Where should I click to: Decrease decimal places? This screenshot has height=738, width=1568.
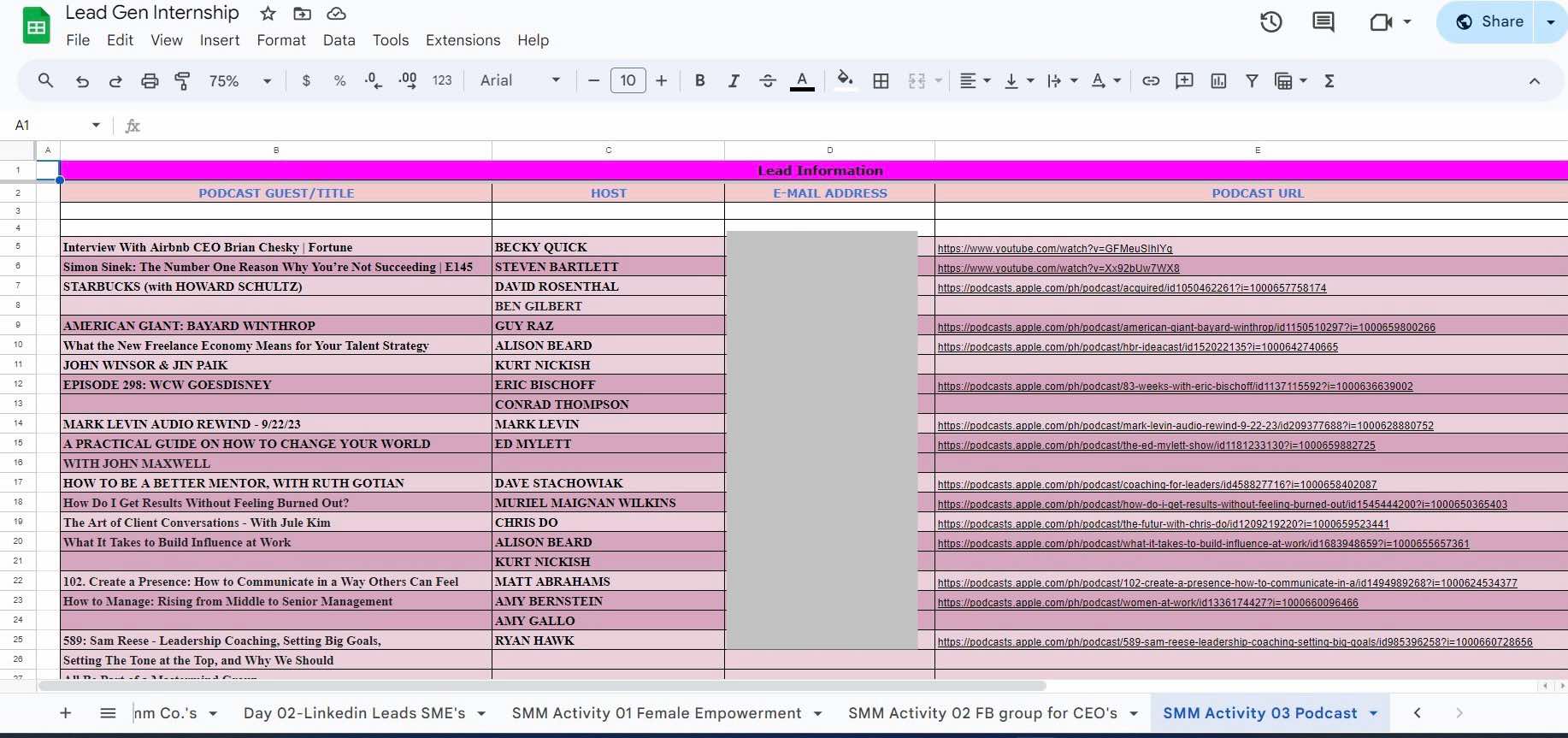tap(374, 81)
